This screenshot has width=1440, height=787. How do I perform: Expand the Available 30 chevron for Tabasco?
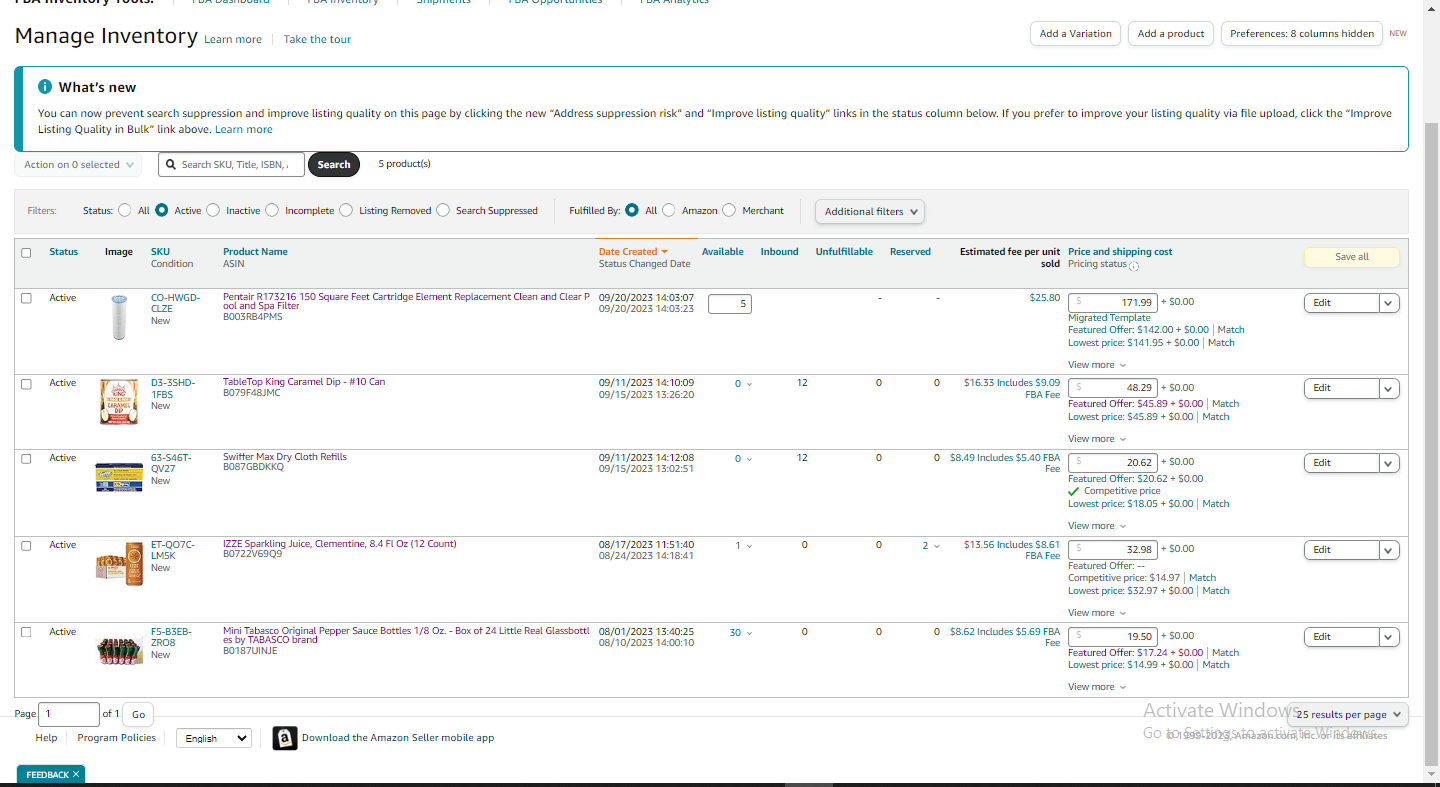(749, 633)
